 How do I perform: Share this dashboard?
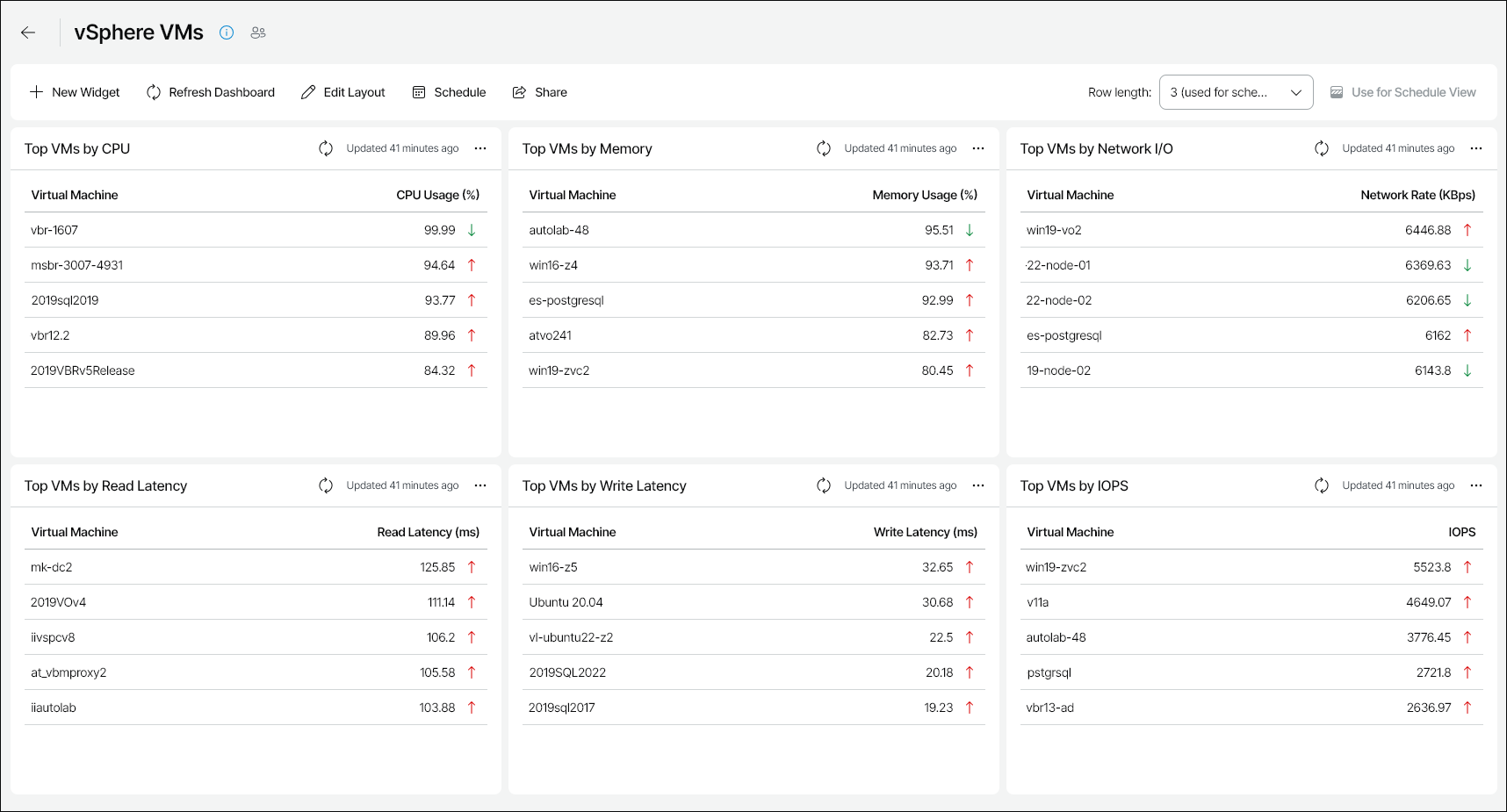point(540,92)
